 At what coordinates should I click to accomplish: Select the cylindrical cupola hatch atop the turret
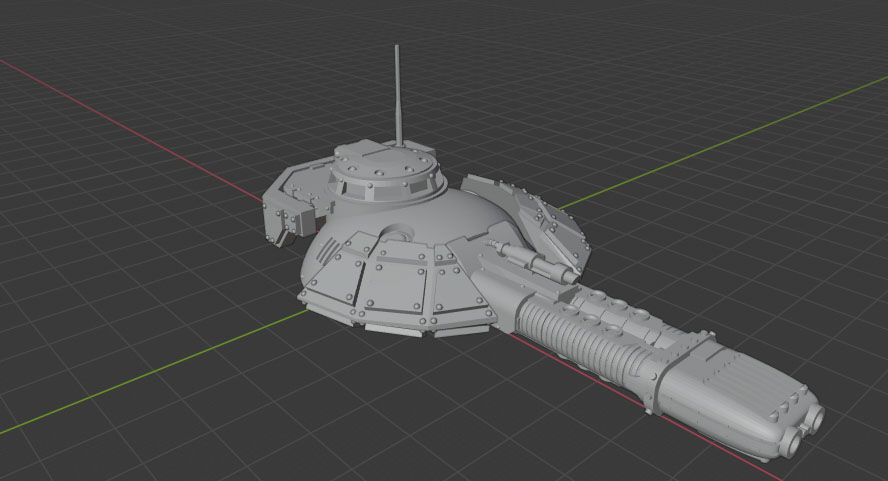(386, 173)
